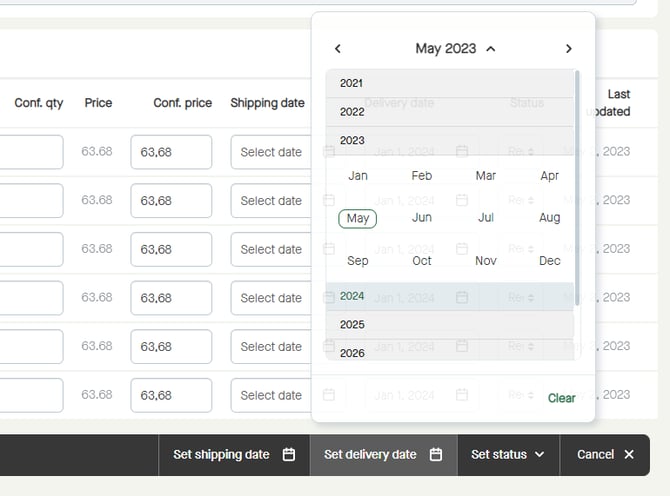
Task: Click calendar icon on Set delivery date
Action: 436,454
